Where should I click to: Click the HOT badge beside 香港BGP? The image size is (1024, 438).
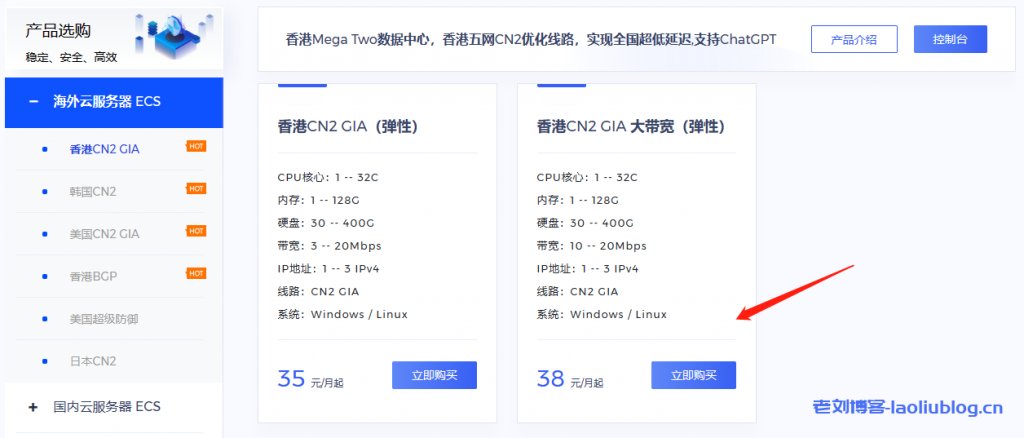196,273
